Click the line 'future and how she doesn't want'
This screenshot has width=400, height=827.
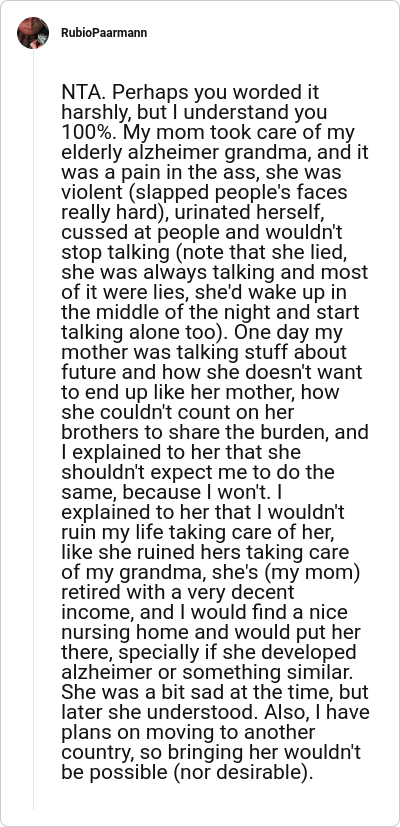(x=212, y=373)
